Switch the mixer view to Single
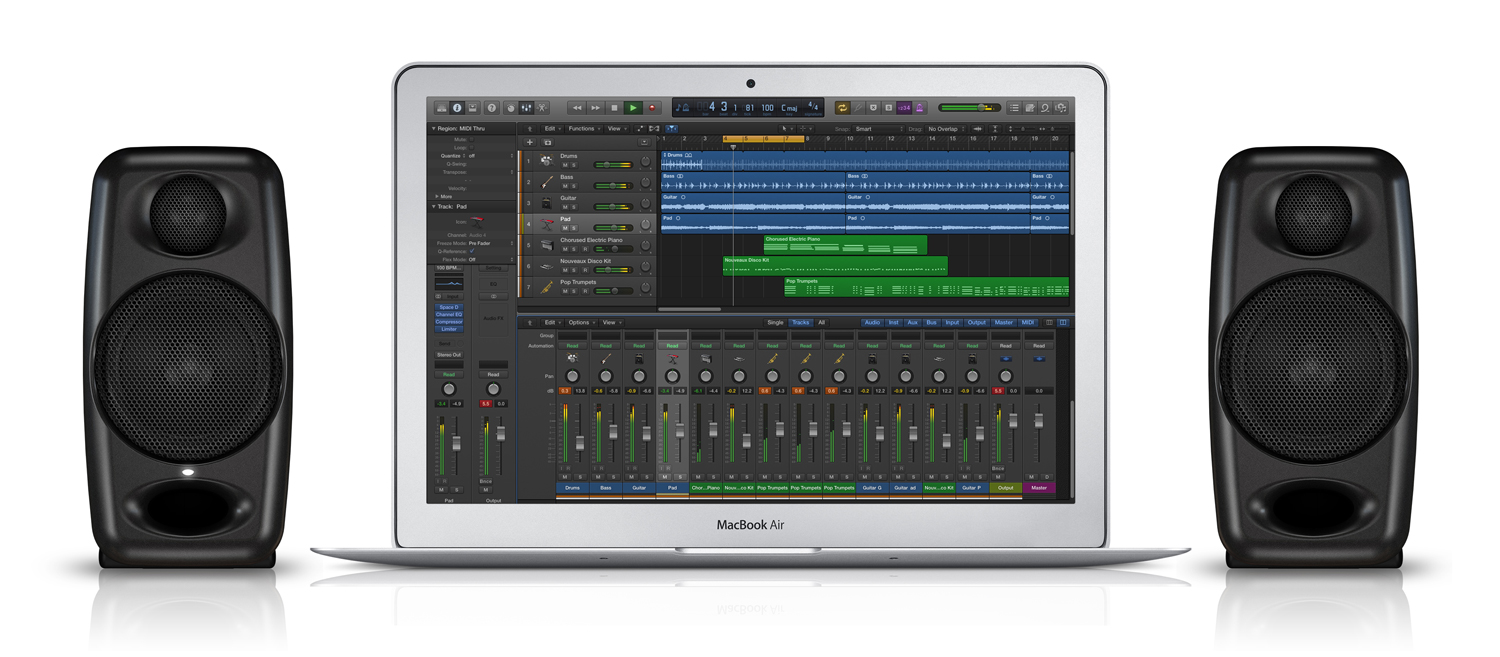This screenshot has height=657, width=1500. tap(775, 323)
